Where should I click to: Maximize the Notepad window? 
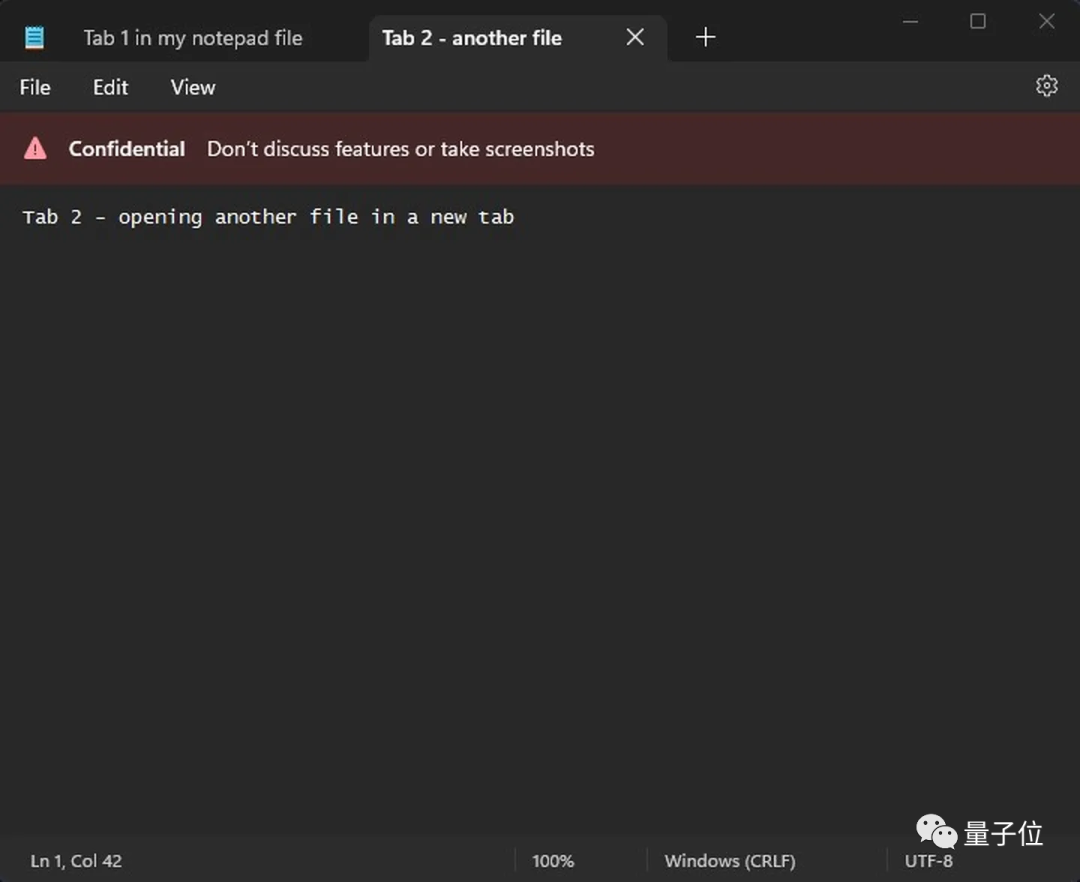click(977, 21)
